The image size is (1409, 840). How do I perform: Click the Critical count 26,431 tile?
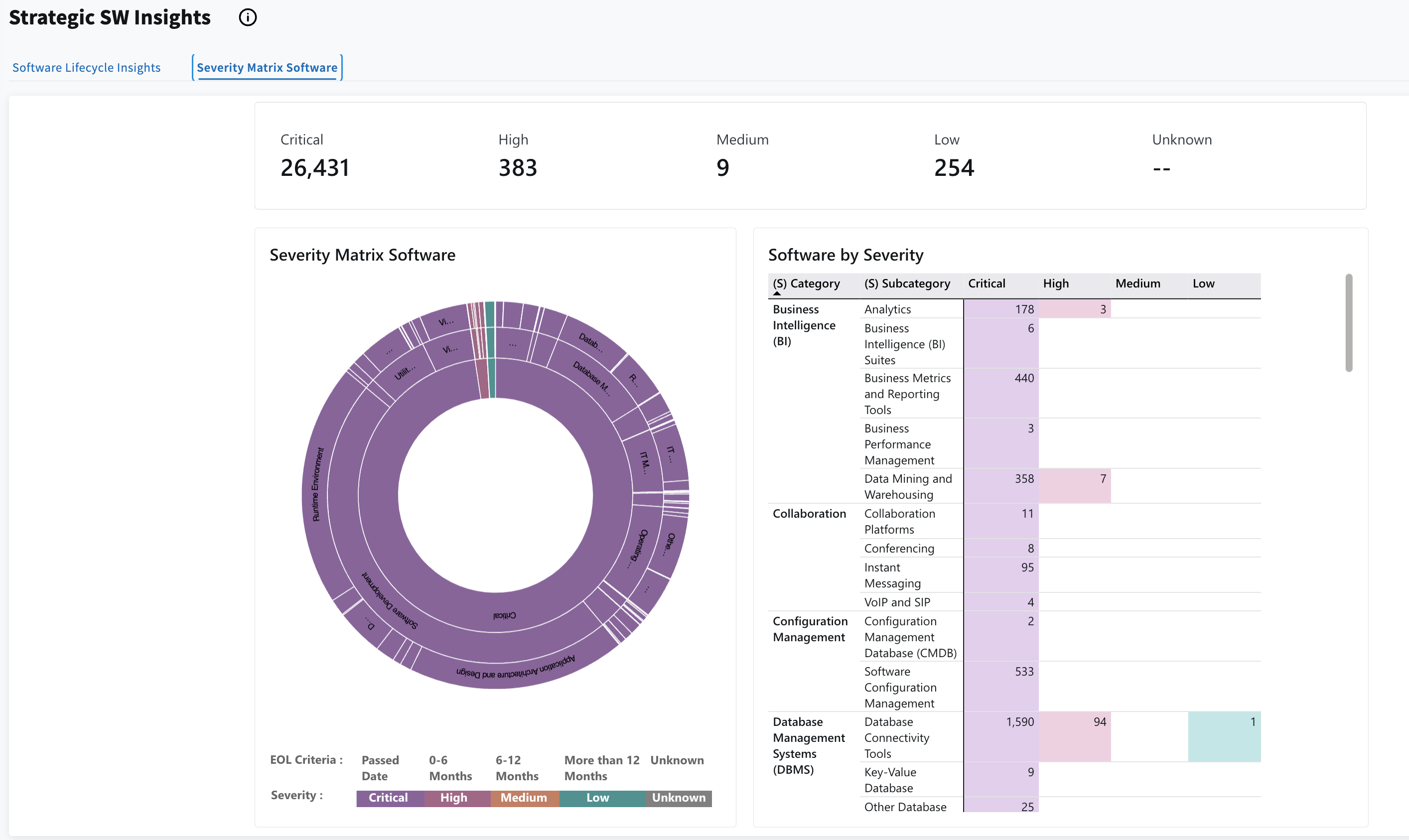314,167
